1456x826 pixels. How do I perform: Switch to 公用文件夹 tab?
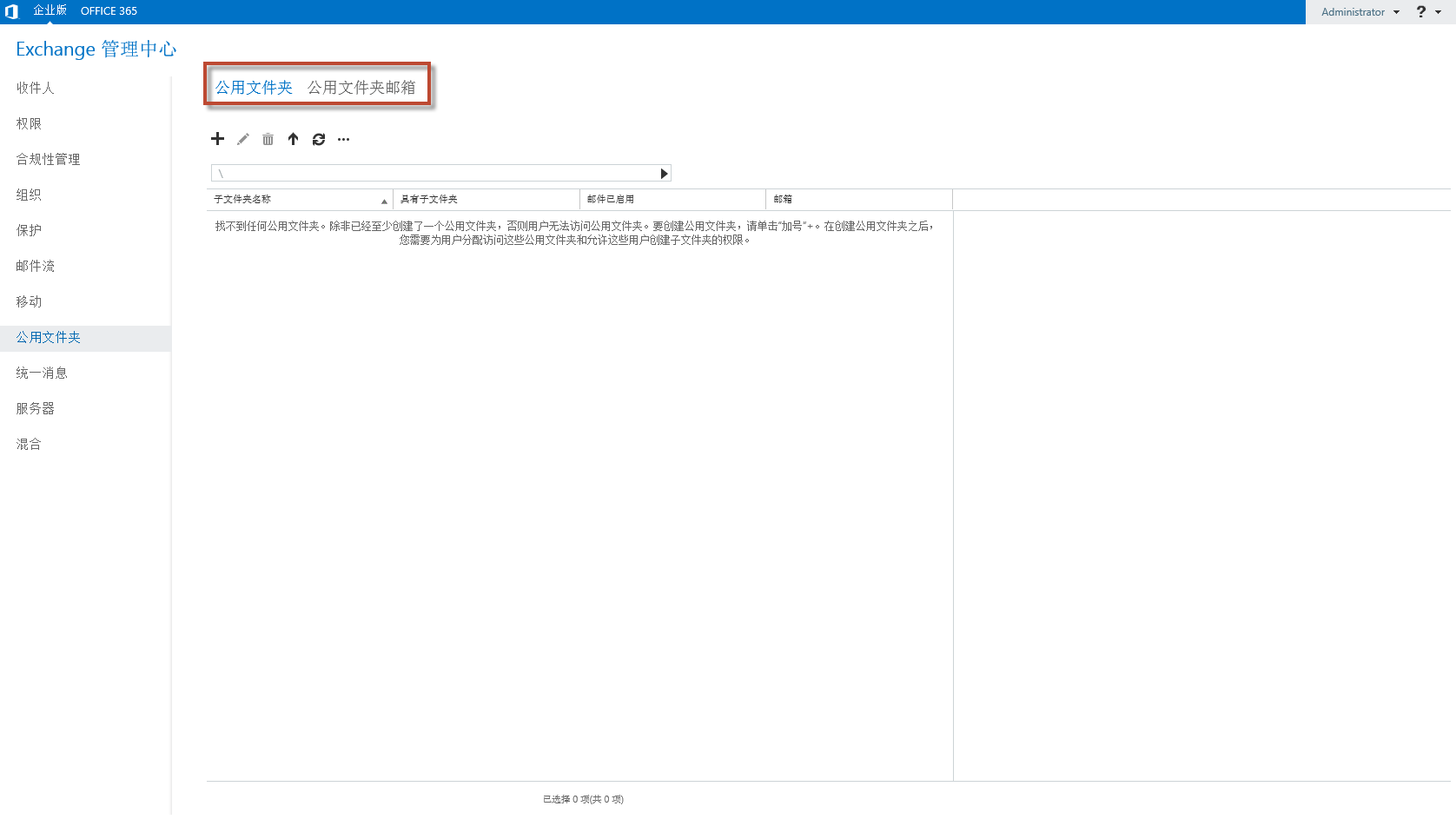coord(254,88)
